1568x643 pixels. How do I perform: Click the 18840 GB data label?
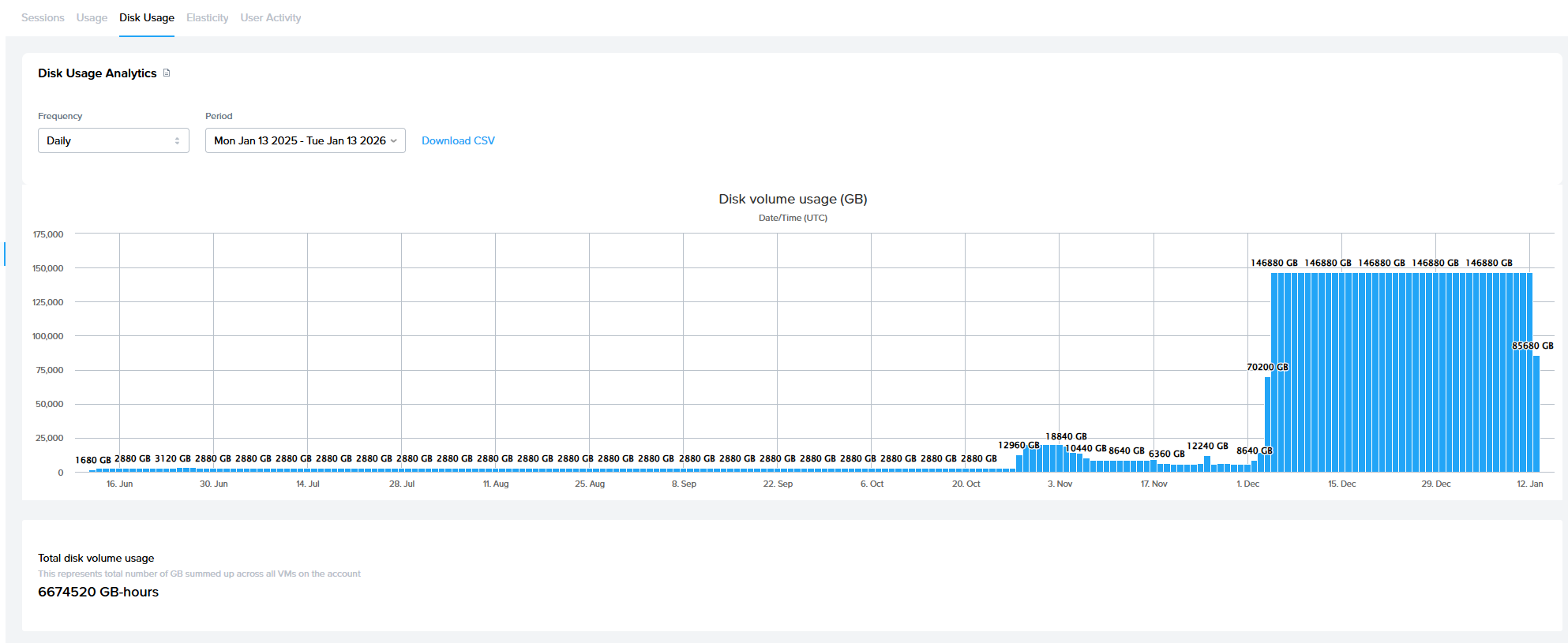coord(1066,436)
